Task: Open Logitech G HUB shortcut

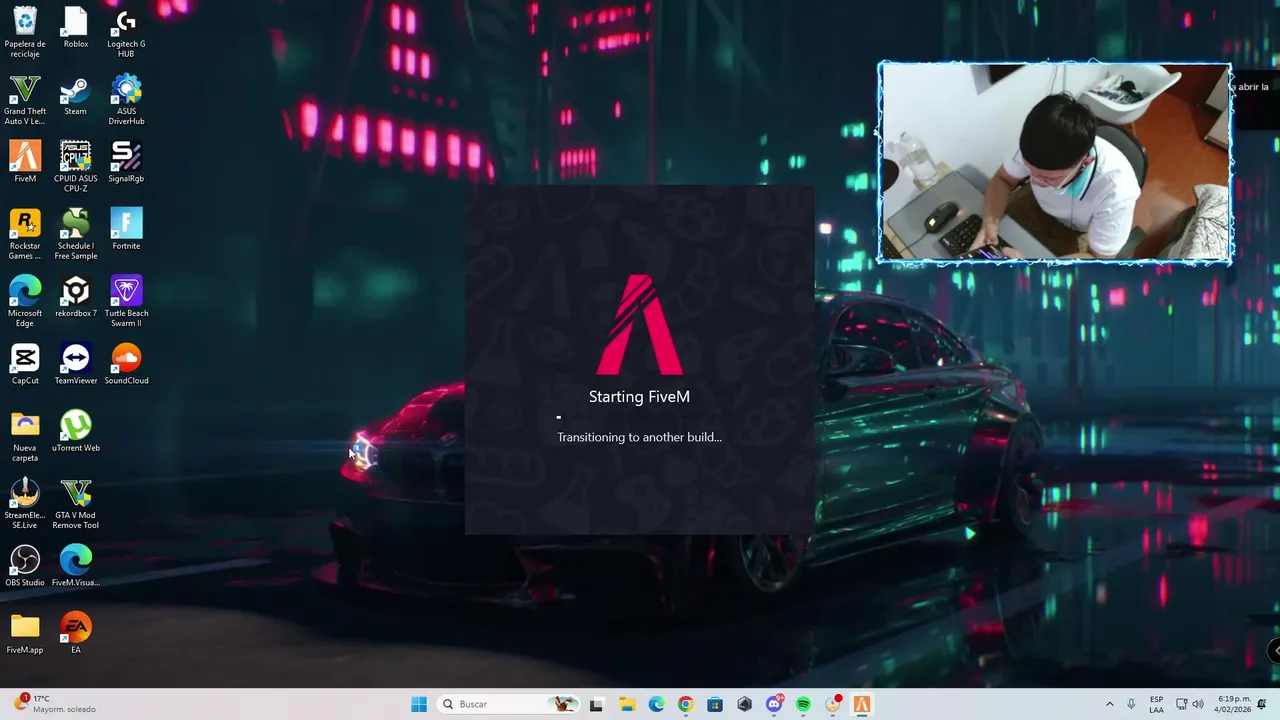Action: 126,31
